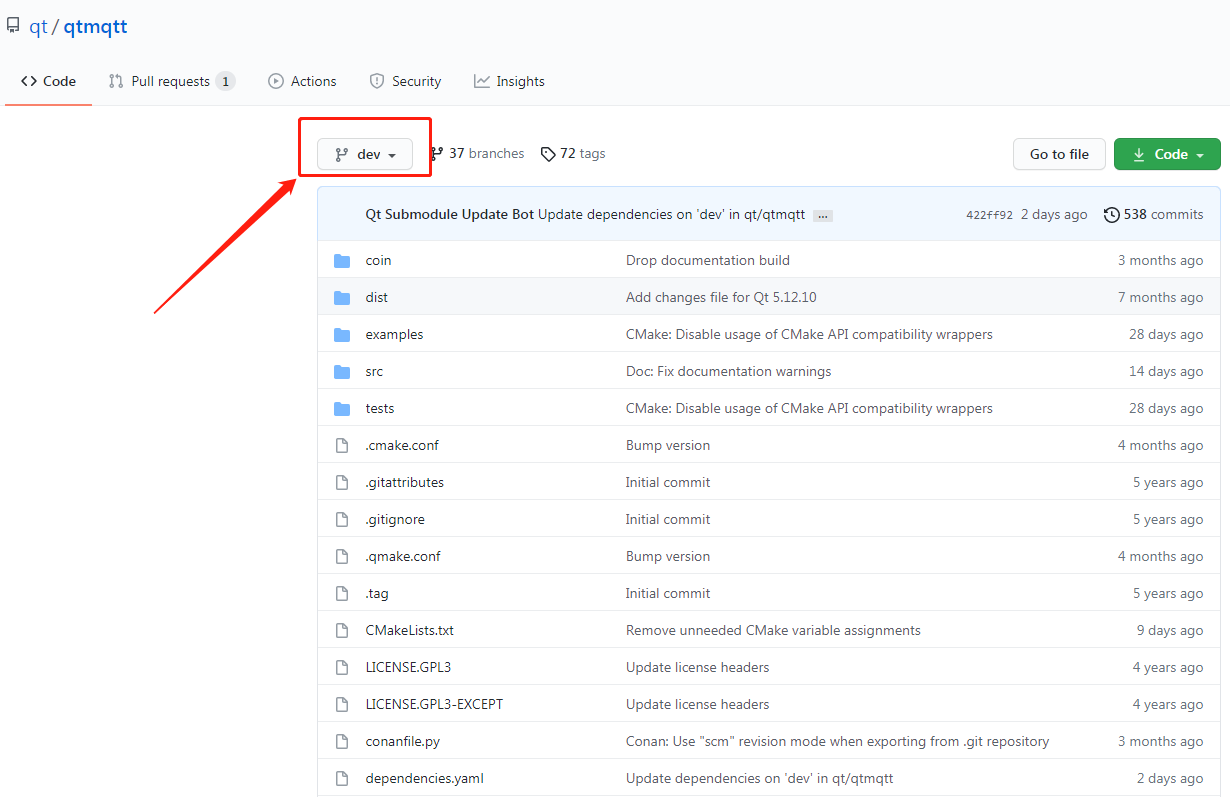Open commit 'Add changes file for Qt 5.12.10'
The image size is (1230, 797).
click(721, 298)
